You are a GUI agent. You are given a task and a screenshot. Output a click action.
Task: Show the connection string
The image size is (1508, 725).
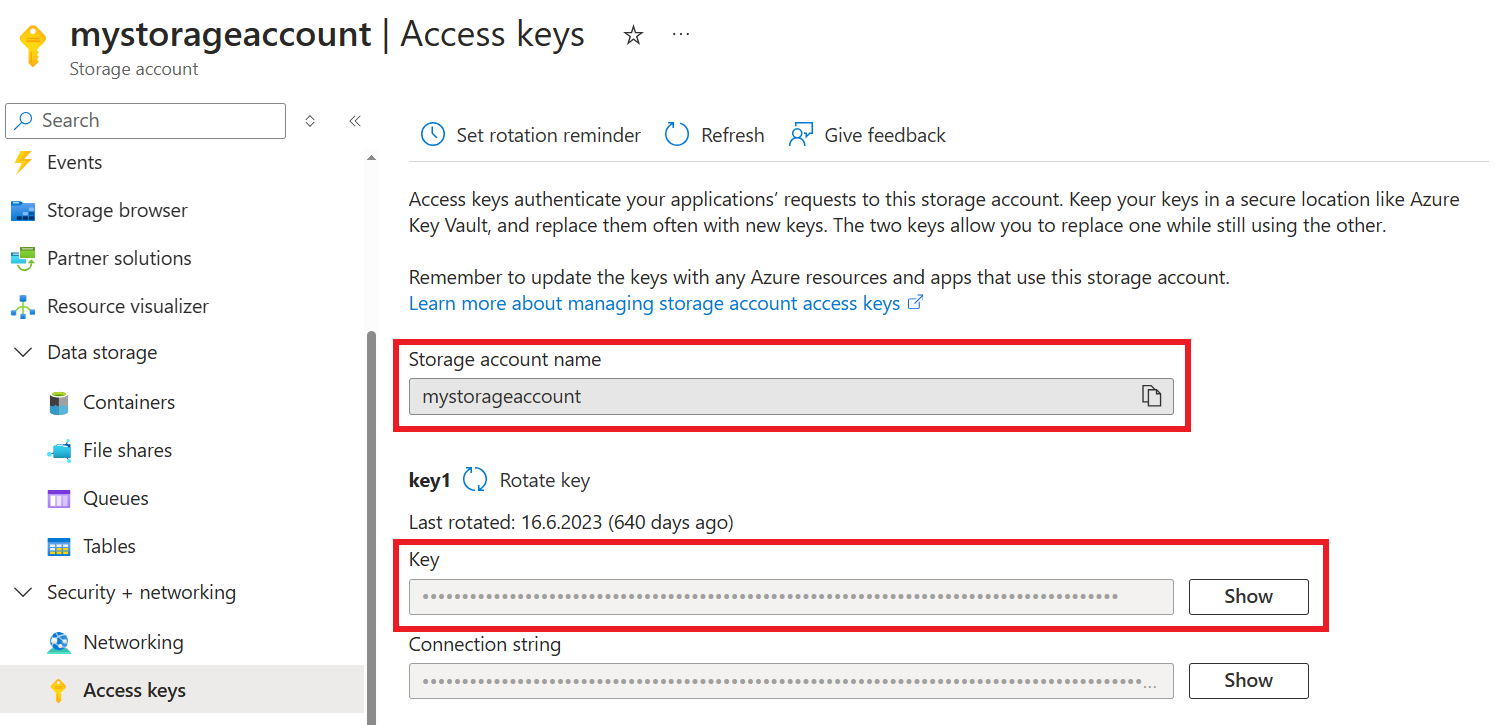coord(1247,680)
